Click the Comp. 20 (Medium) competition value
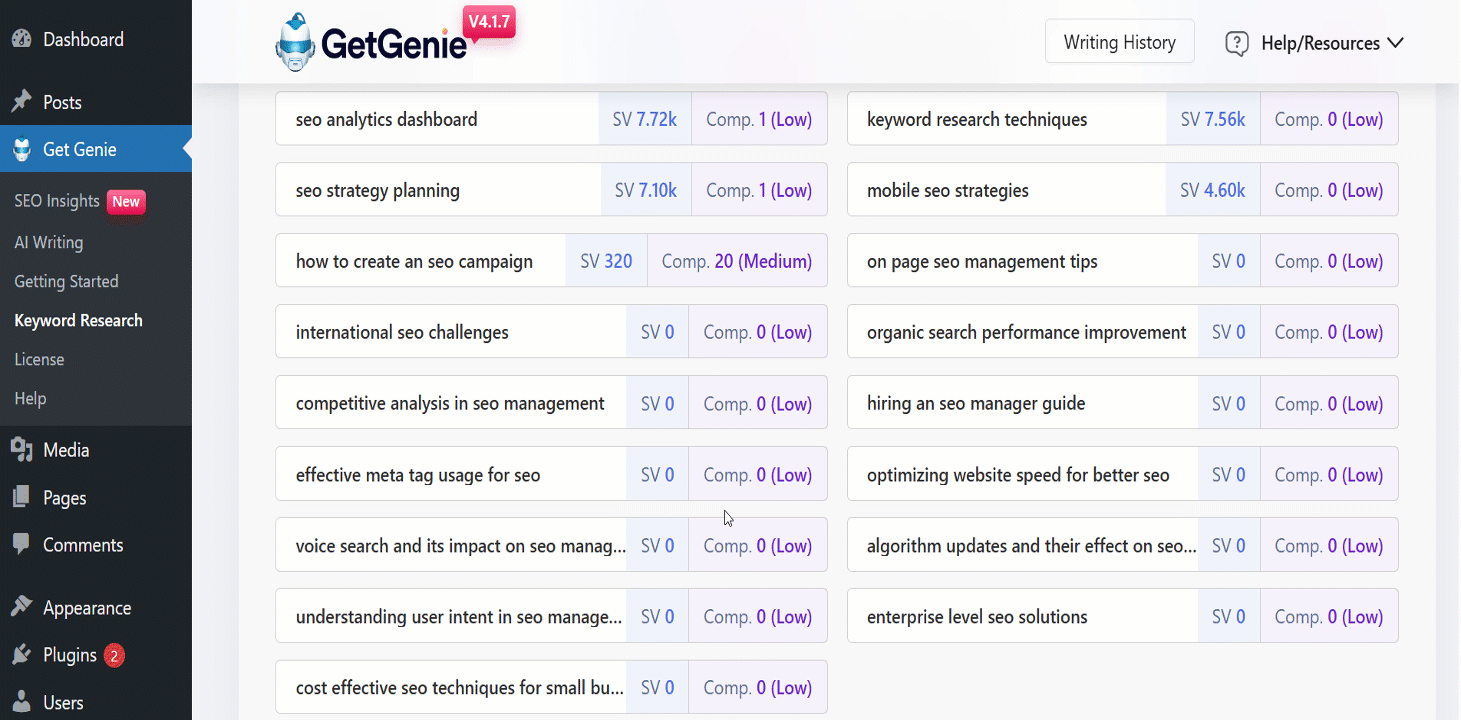The height and width of the screenshot is (720, 1461). (x=737, y=261)
